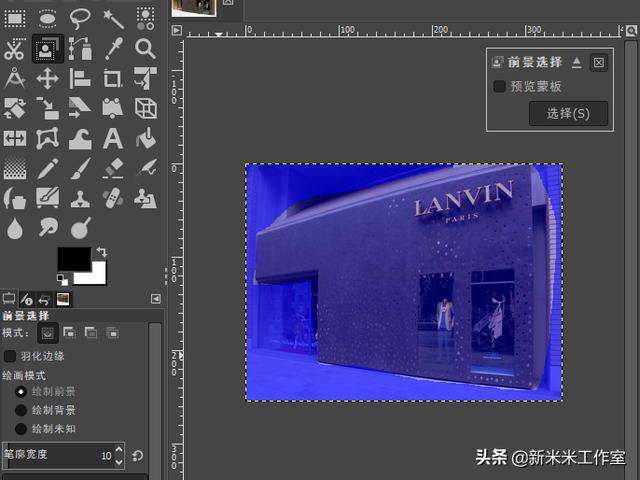Select the Smudge tool

[x=48, y=228]
